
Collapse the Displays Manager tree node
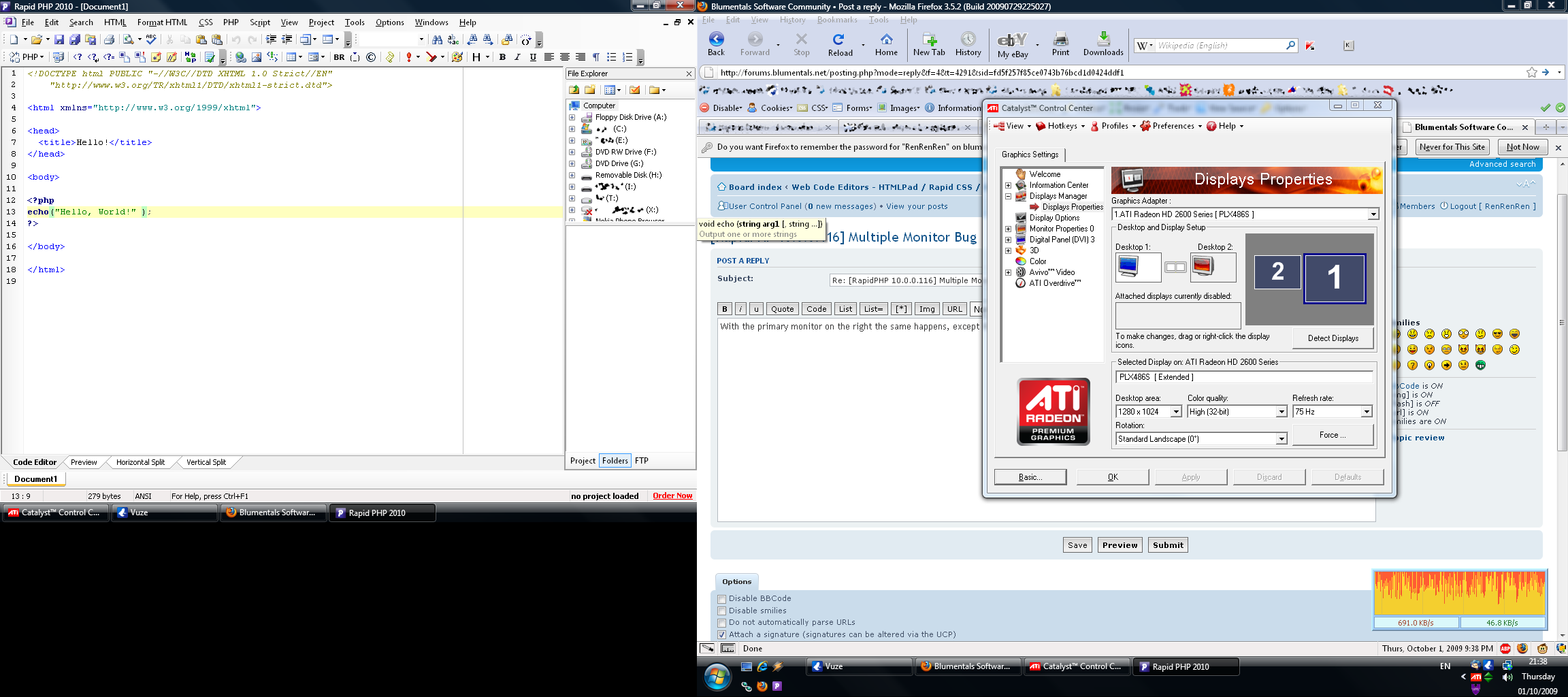[1008, 196]
